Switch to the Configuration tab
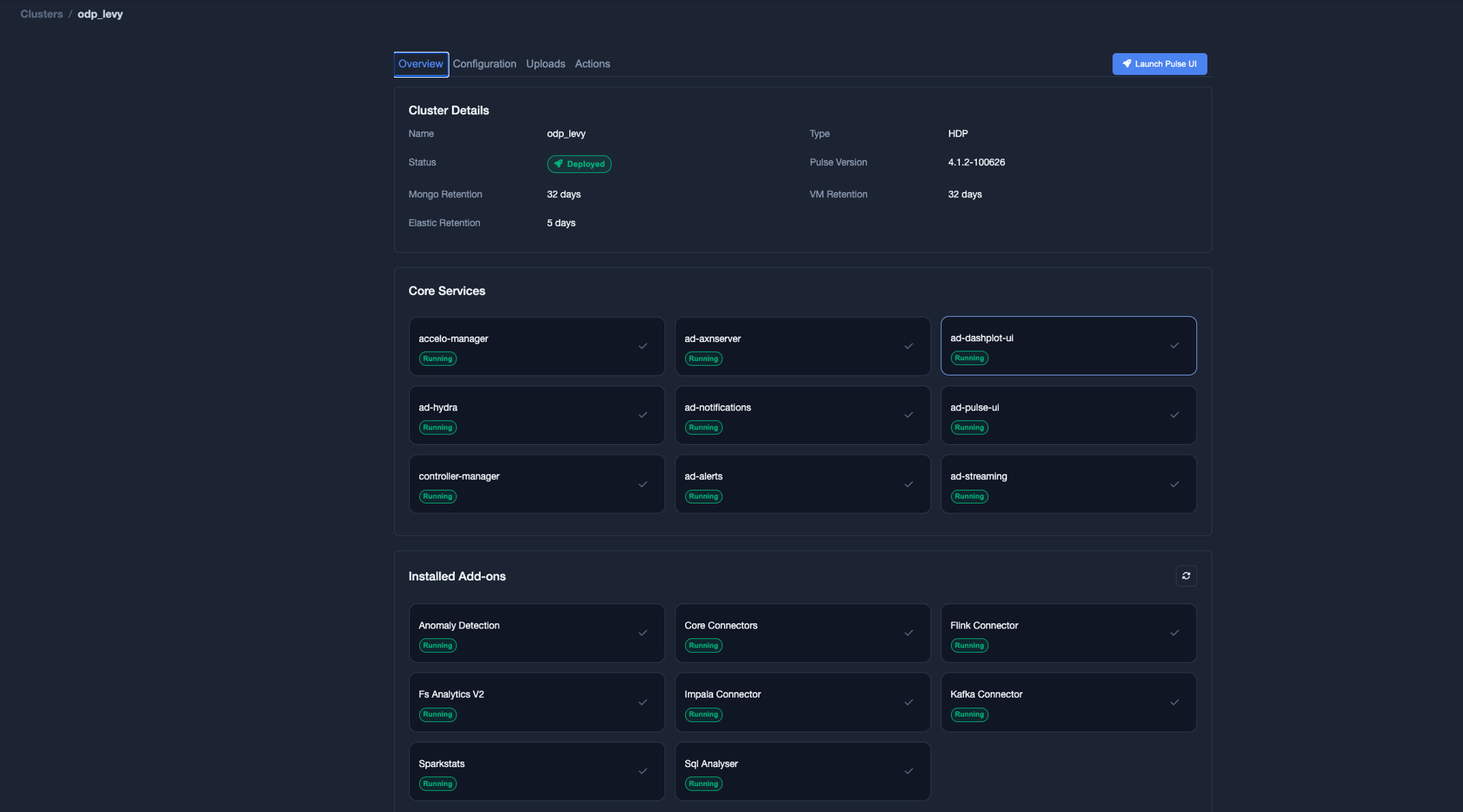Screen dimensions: 1463x812 click(x=485, y=64)
